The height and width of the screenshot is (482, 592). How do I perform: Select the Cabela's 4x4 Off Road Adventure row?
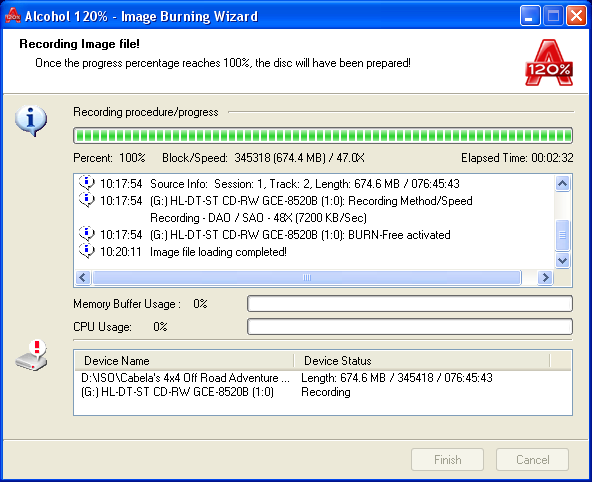[x=323, y=378]
